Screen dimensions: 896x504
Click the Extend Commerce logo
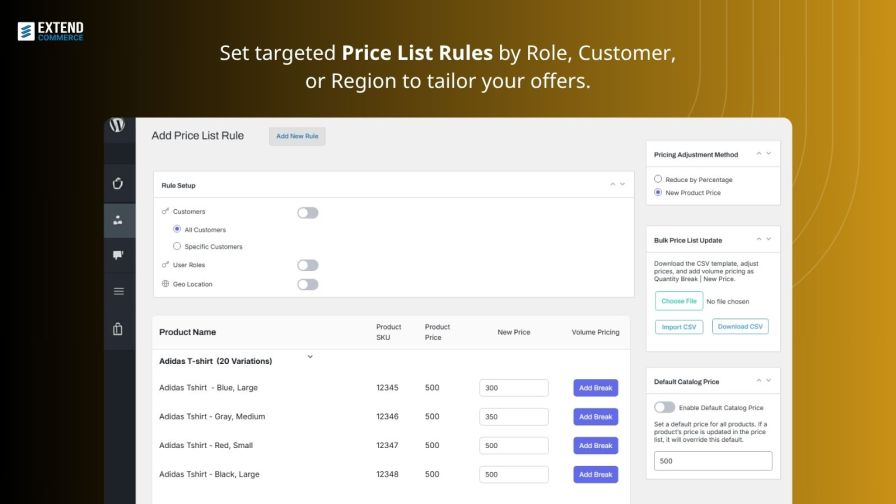click(x=51, y=31)
